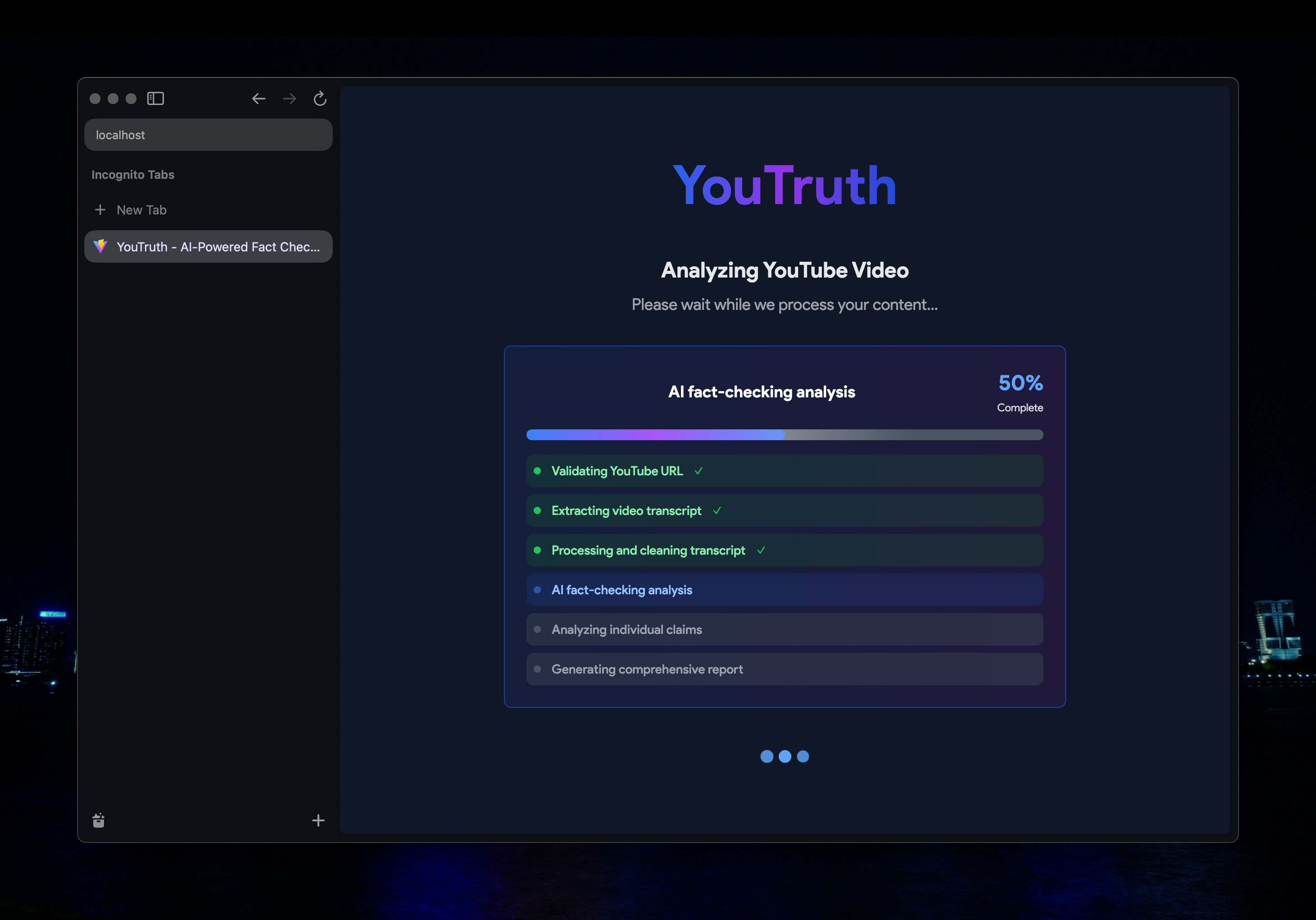1316x920 pixels.
Task: Click the YouTruth logo heading
Action: click(x=784, y=186)
